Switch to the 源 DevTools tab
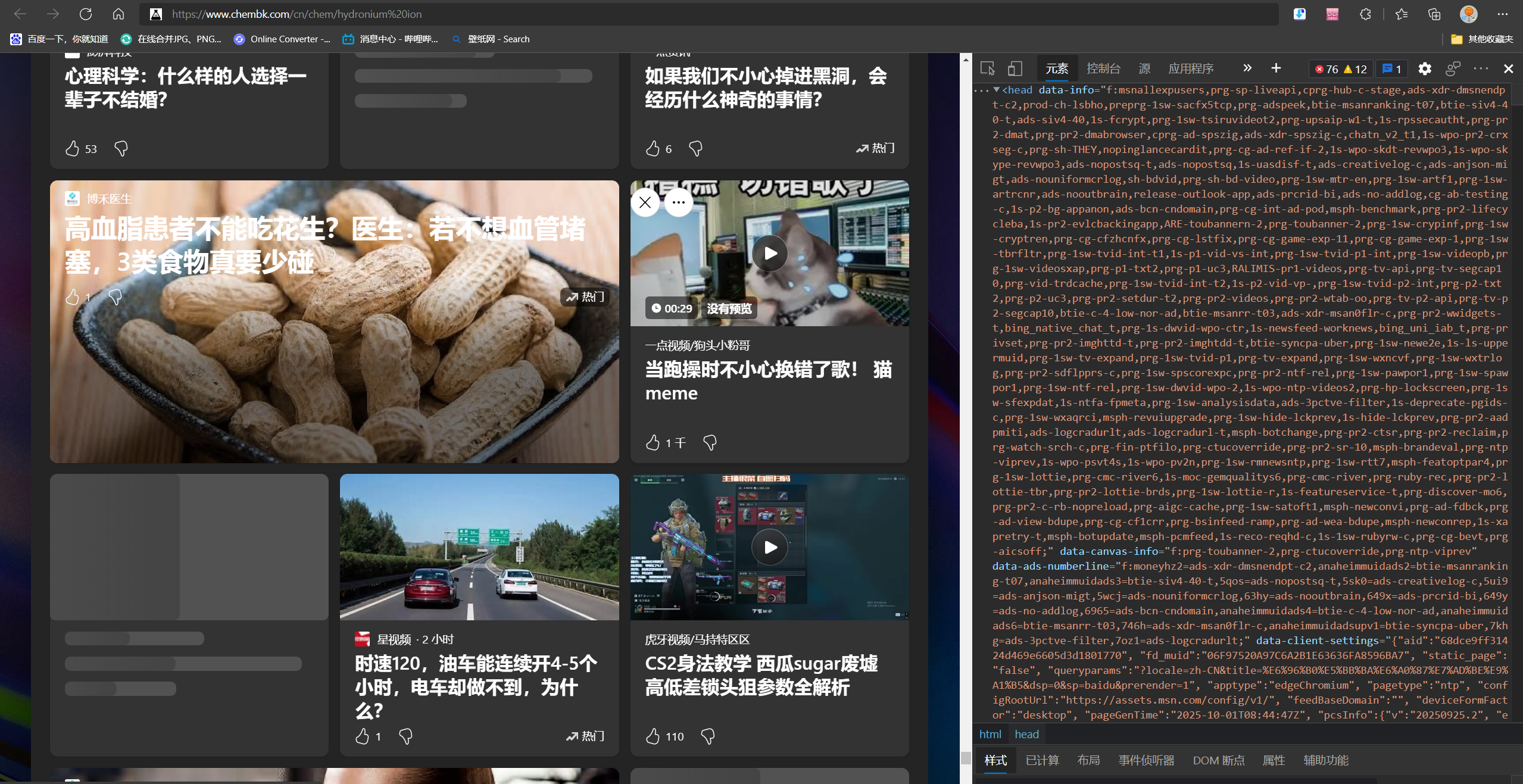Screen dimensions: 1523x784 pos(1144,69)
